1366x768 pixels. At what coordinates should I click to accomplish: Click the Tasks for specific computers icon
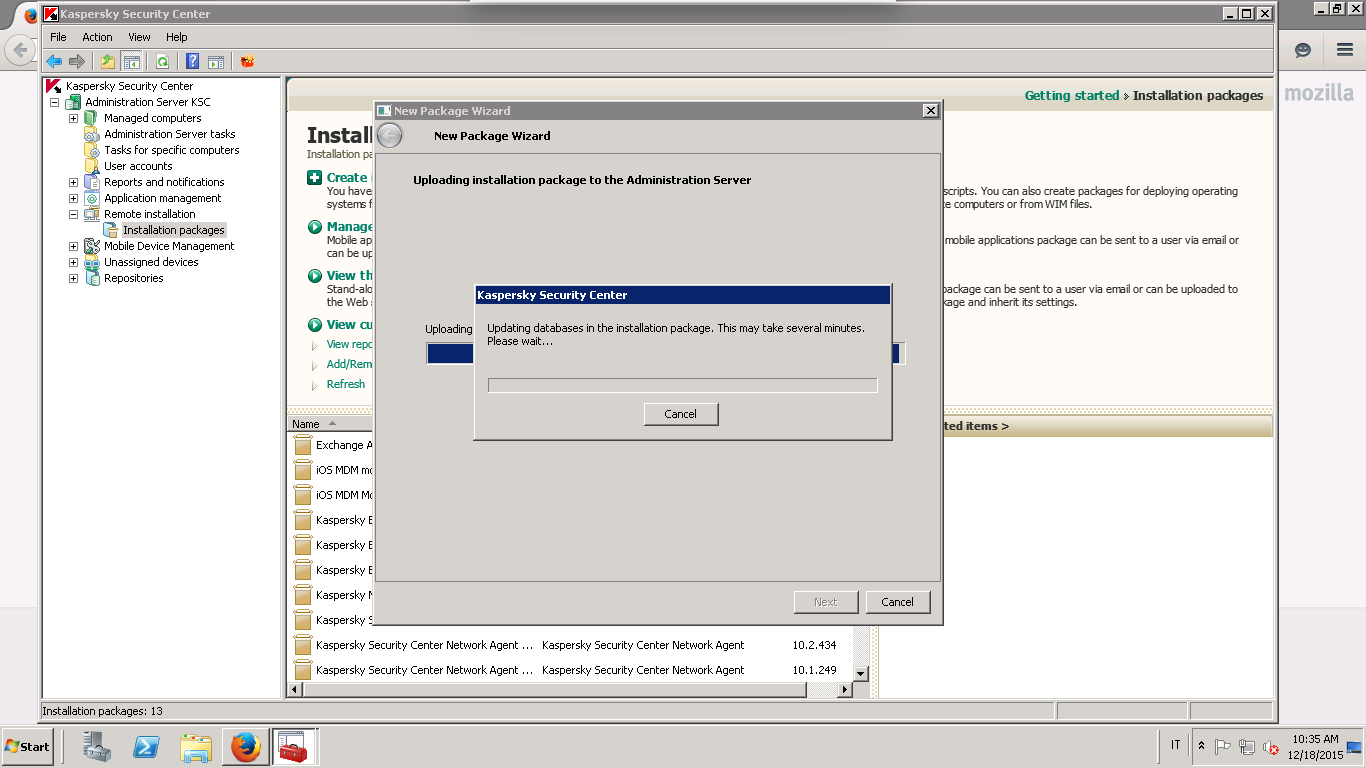pos(92,150)
